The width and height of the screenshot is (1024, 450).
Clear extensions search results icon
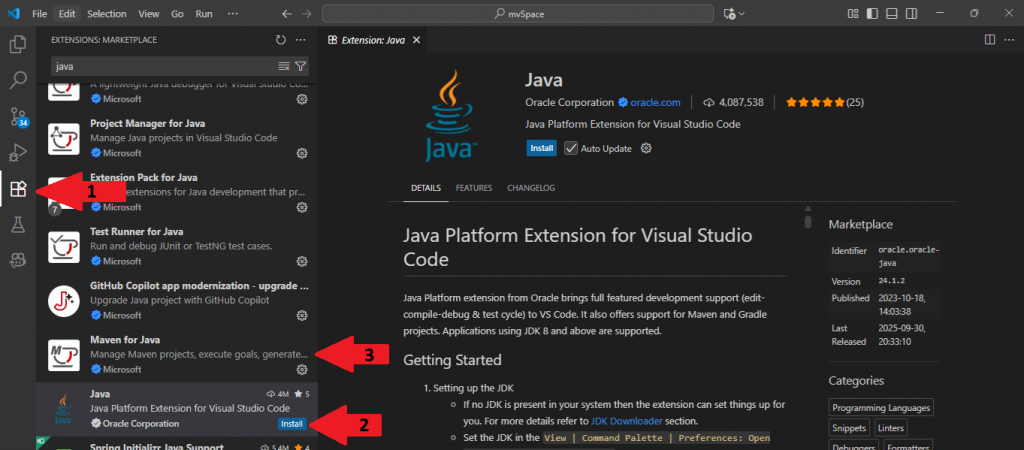pyautogui.click(x=284, y=66)
